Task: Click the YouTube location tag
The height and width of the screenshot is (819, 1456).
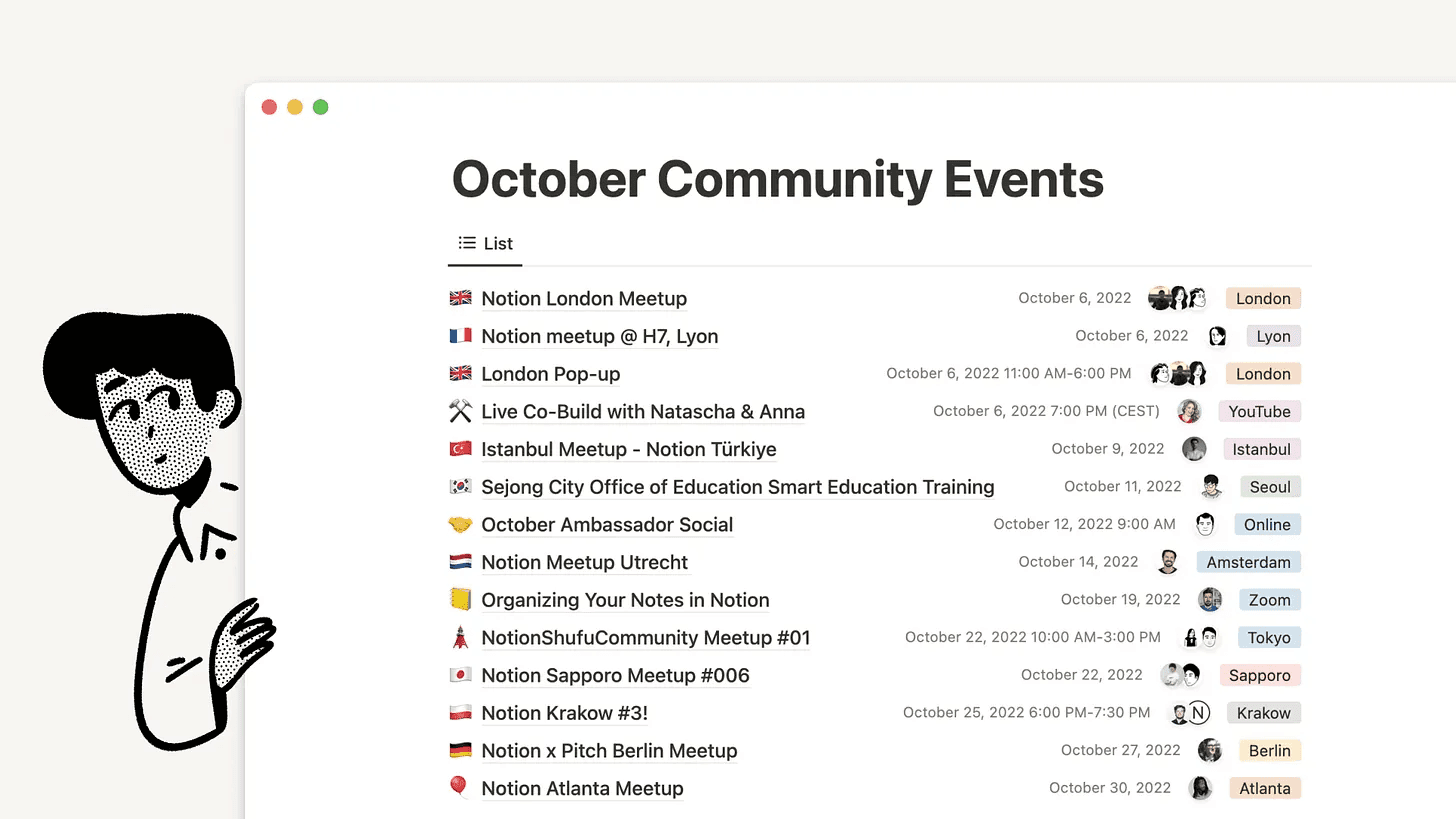Action: pos(1259,411)
